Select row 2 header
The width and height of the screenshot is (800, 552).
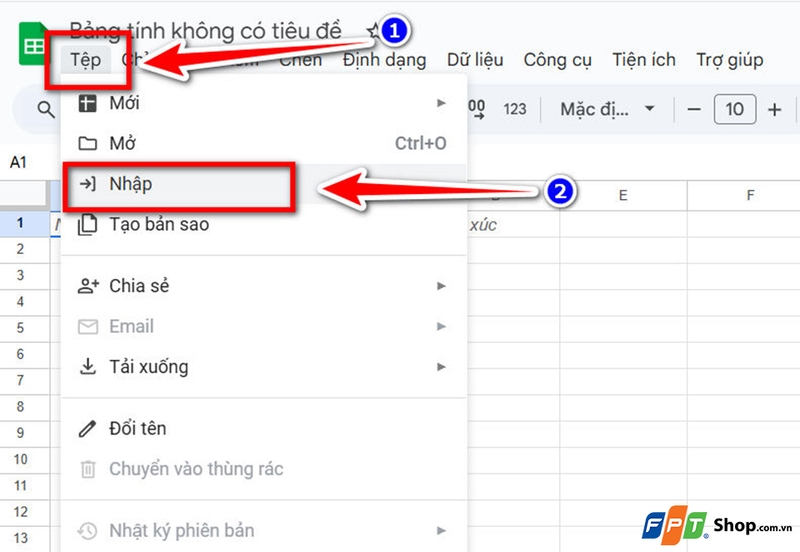[x=24, y=249]
